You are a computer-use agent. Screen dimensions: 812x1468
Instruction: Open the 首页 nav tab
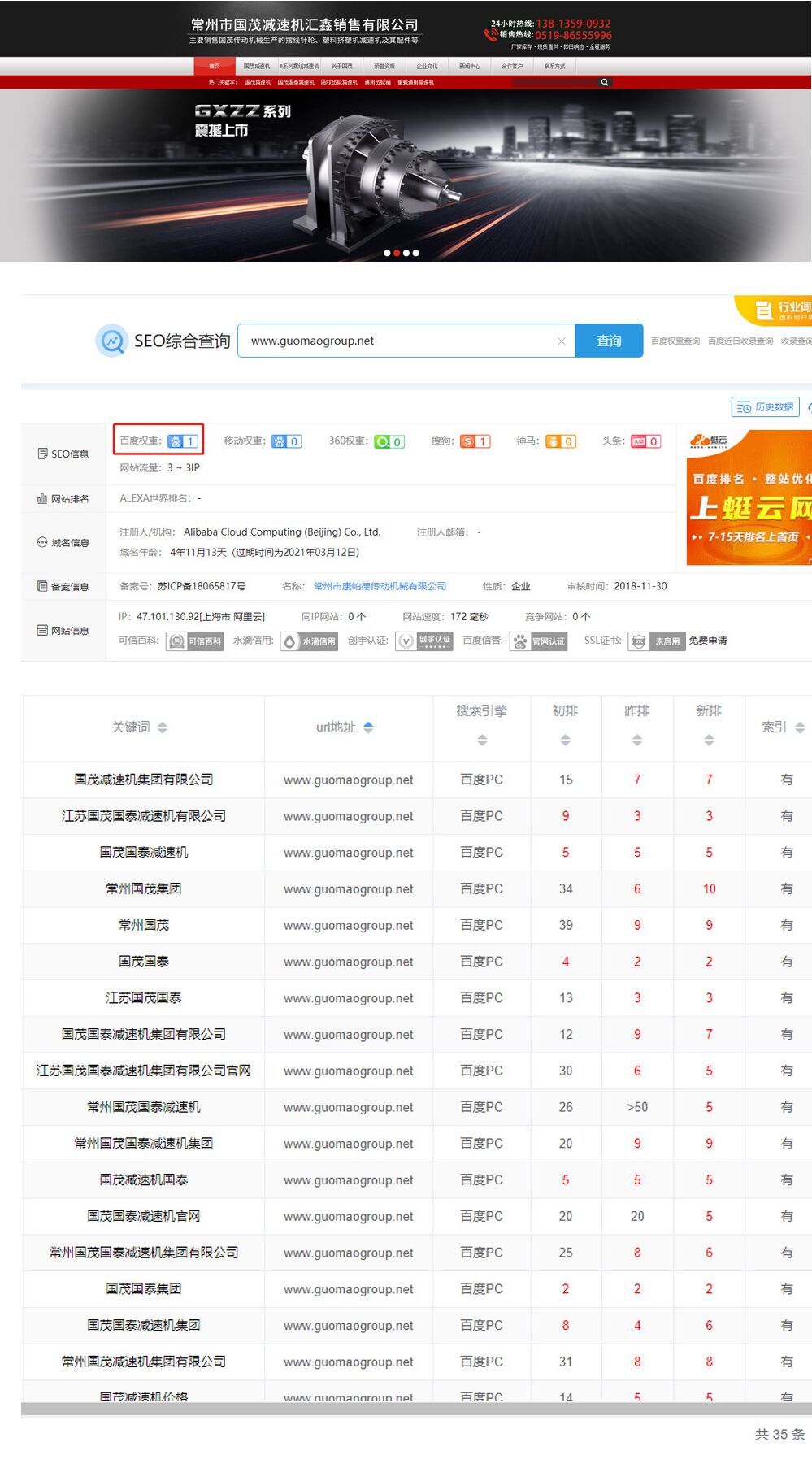[215, 66]
